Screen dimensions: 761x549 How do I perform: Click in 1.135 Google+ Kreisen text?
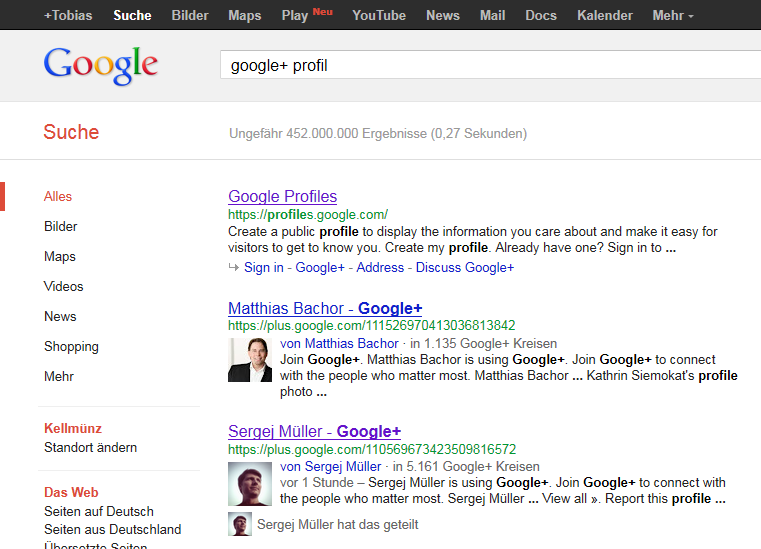pyautogui.click(x=483, y=344)
